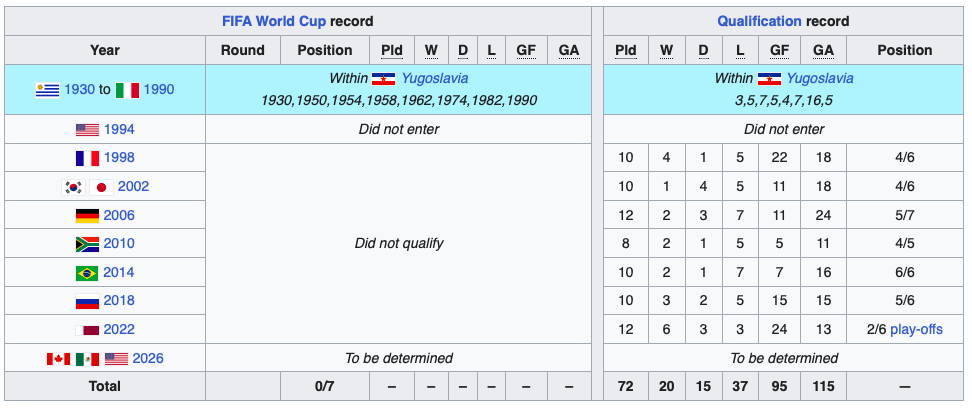This screenshot has height=408, width=972.
Task: Open the 2022 World Cup year link
Action: [119, 330]
